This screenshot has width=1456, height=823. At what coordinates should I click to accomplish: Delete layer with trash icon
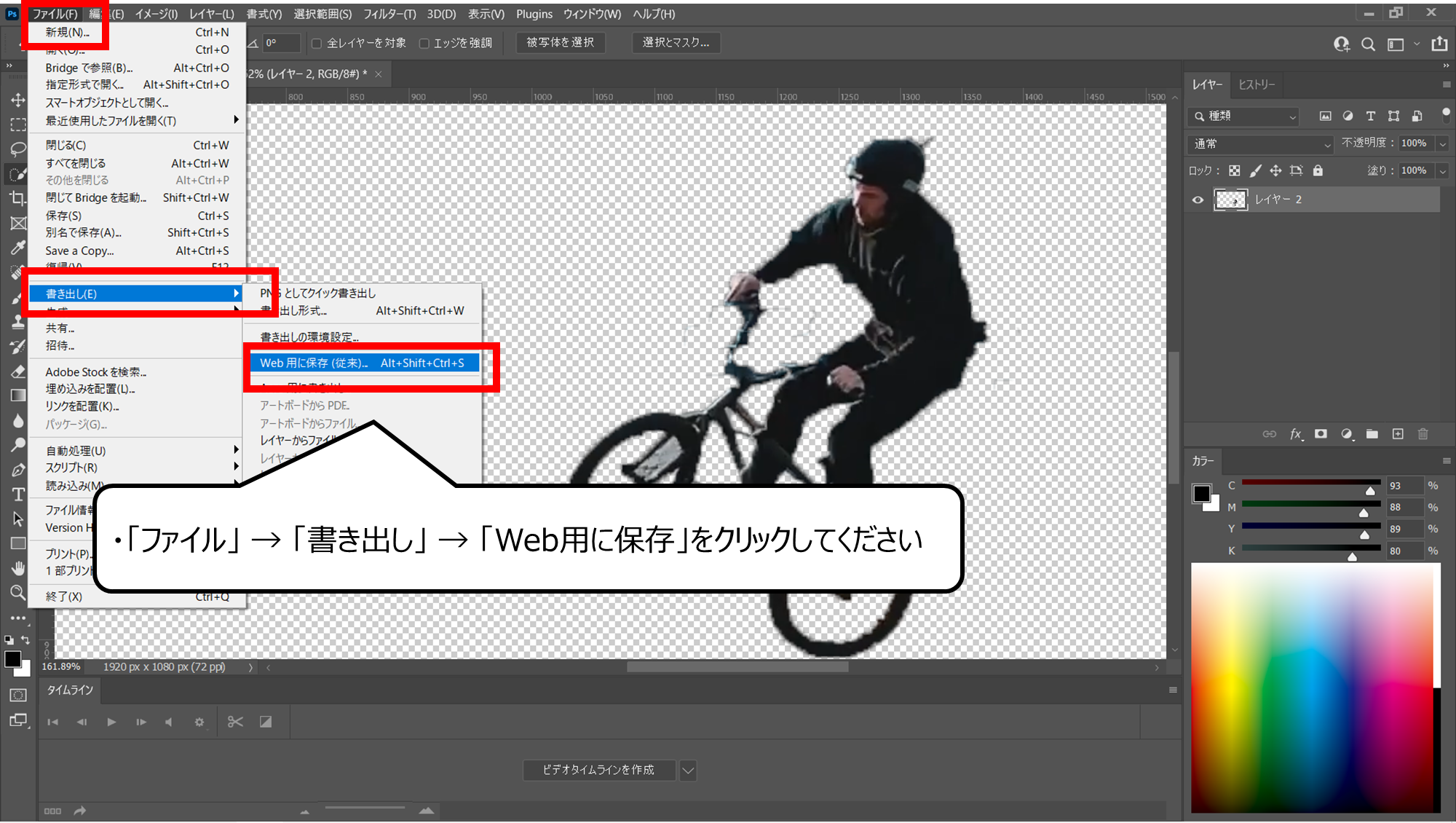(x=1423, y=434)
